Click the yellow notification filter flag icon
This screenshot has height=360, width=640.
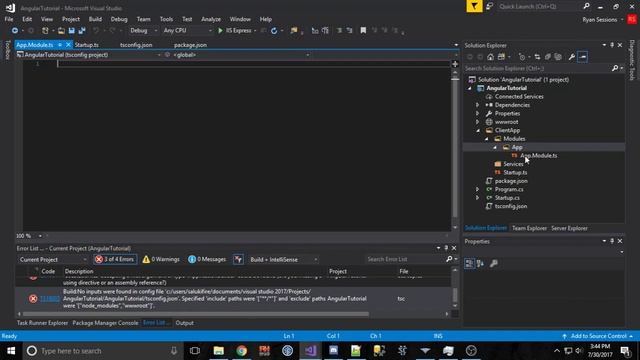[474, 6]
